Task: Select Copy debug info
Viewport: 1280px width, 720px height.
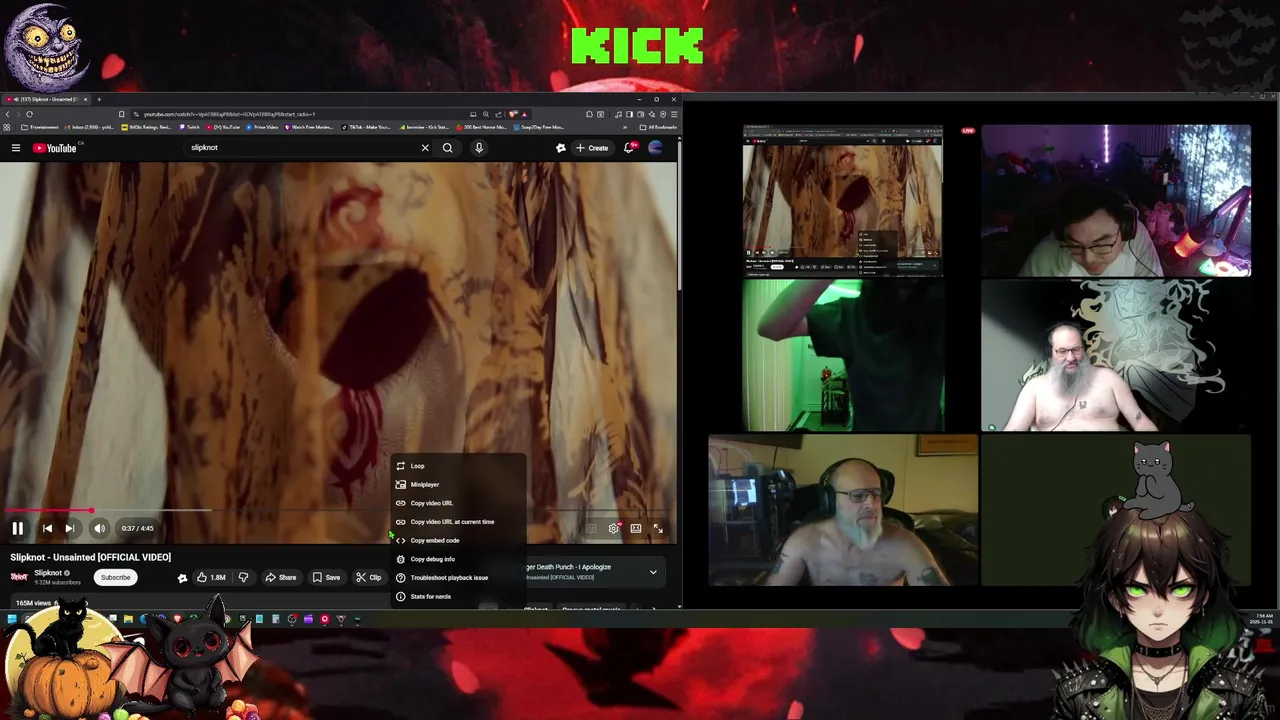Action: click(x=458, y=559)
